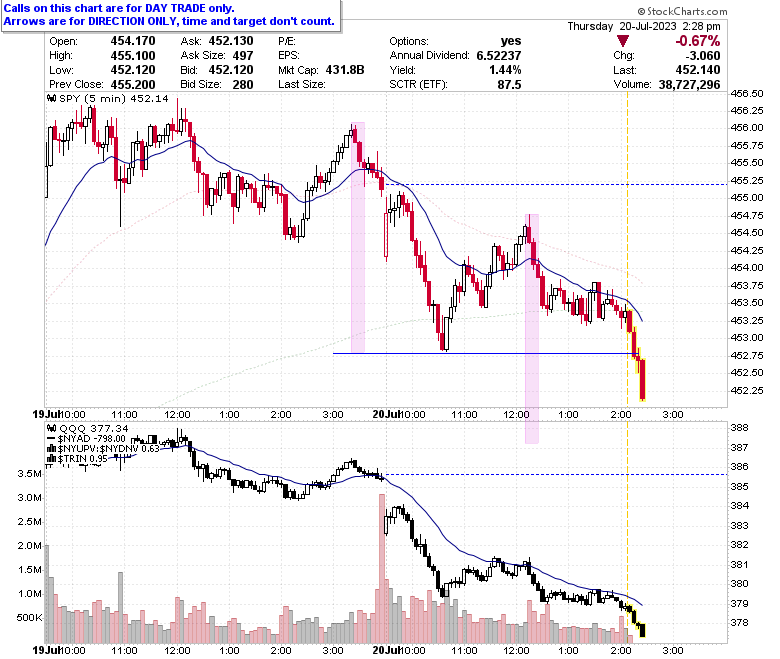Screen dimensions: 780x659
Task: Click the SPY (5 min) 452.14 legend label
Action: (114, 98)
